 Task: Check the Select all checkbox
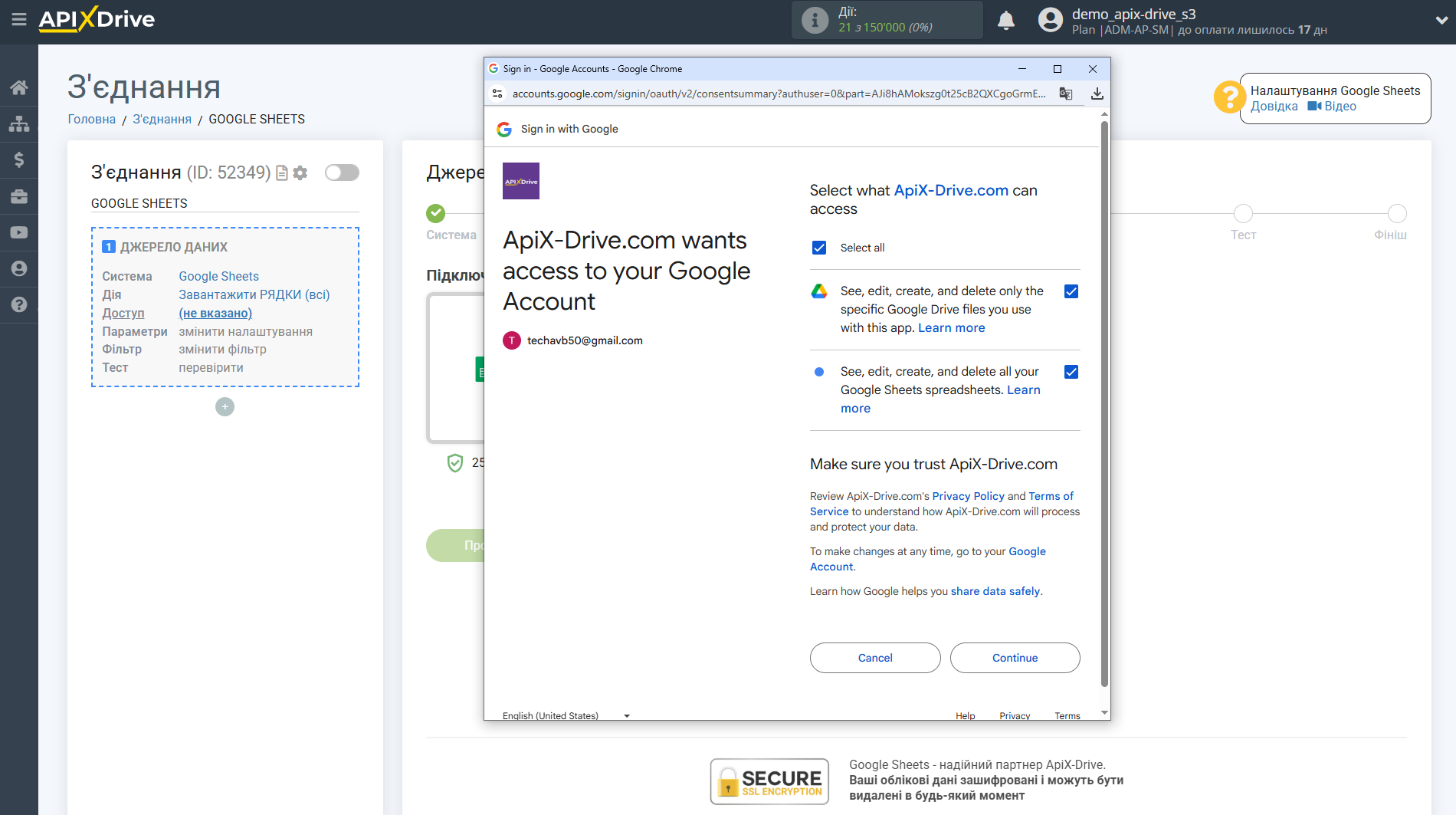[x=819, y=248]
